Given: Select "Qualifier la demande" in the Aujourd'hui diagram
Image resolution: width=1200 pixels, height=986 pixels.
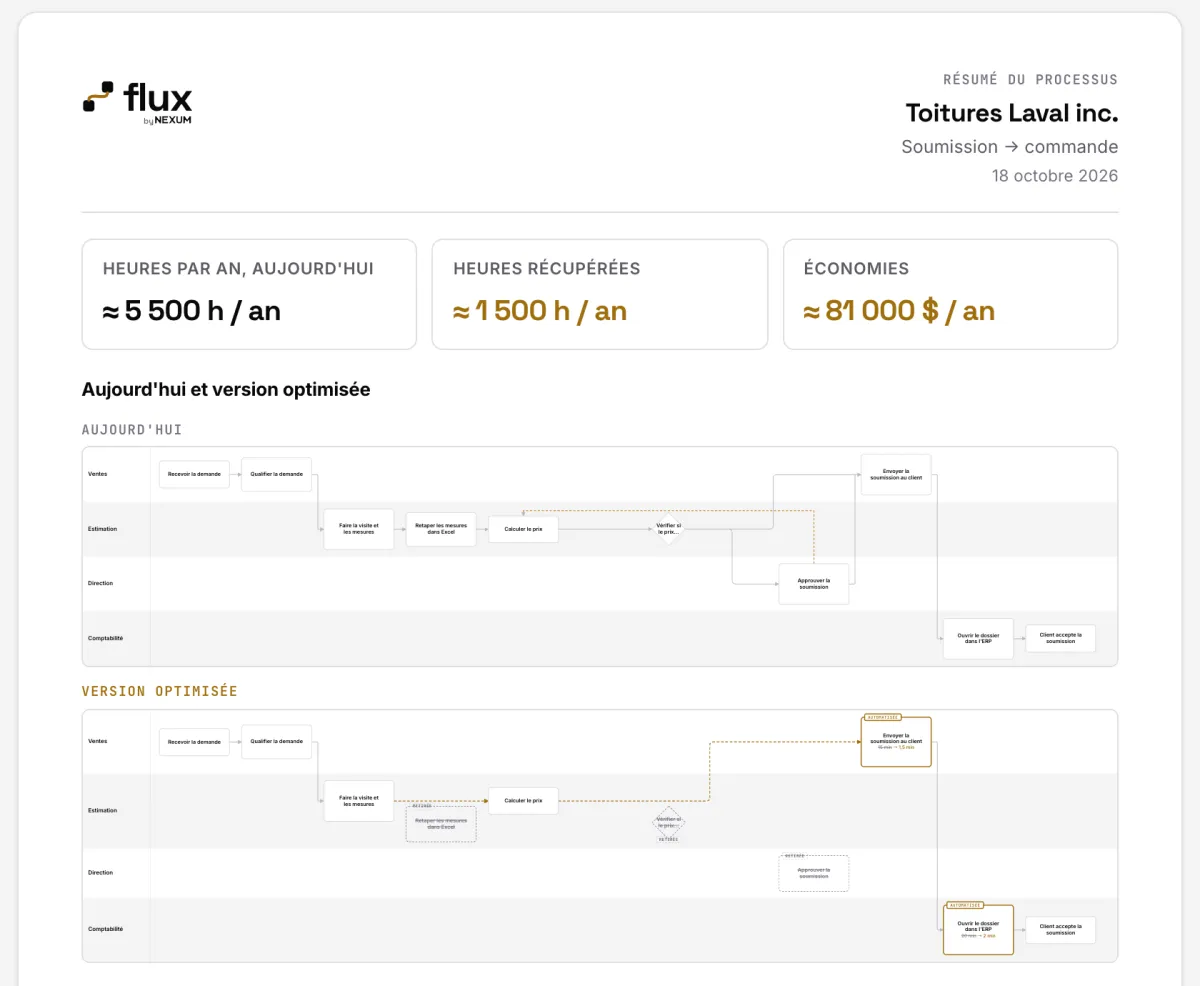Looking at the screenshot, I should point(277,474).
